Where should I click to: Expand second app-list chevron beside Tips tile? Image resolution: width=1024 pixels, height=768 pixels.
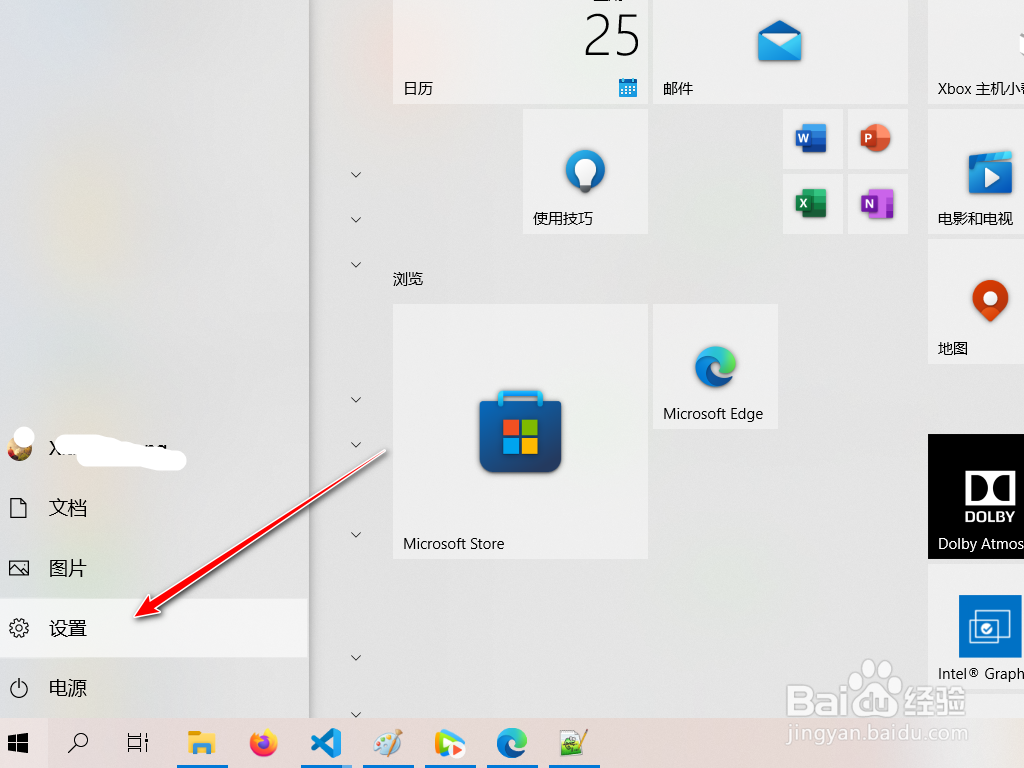click(x=356, y=219)
